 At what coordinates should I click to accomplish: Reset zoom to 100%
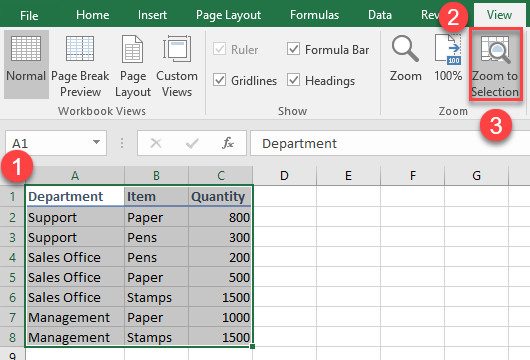tap(448, 58)
